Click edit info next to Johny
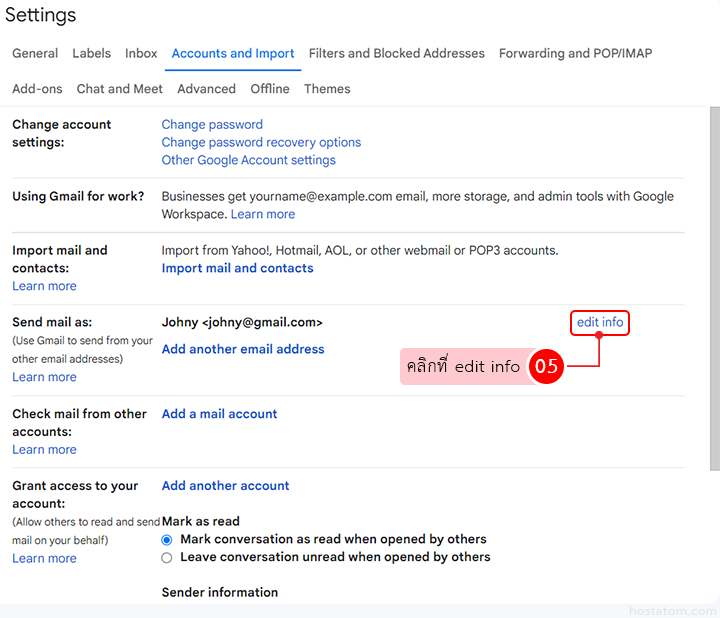720x618 pixels. click(600, 323)
